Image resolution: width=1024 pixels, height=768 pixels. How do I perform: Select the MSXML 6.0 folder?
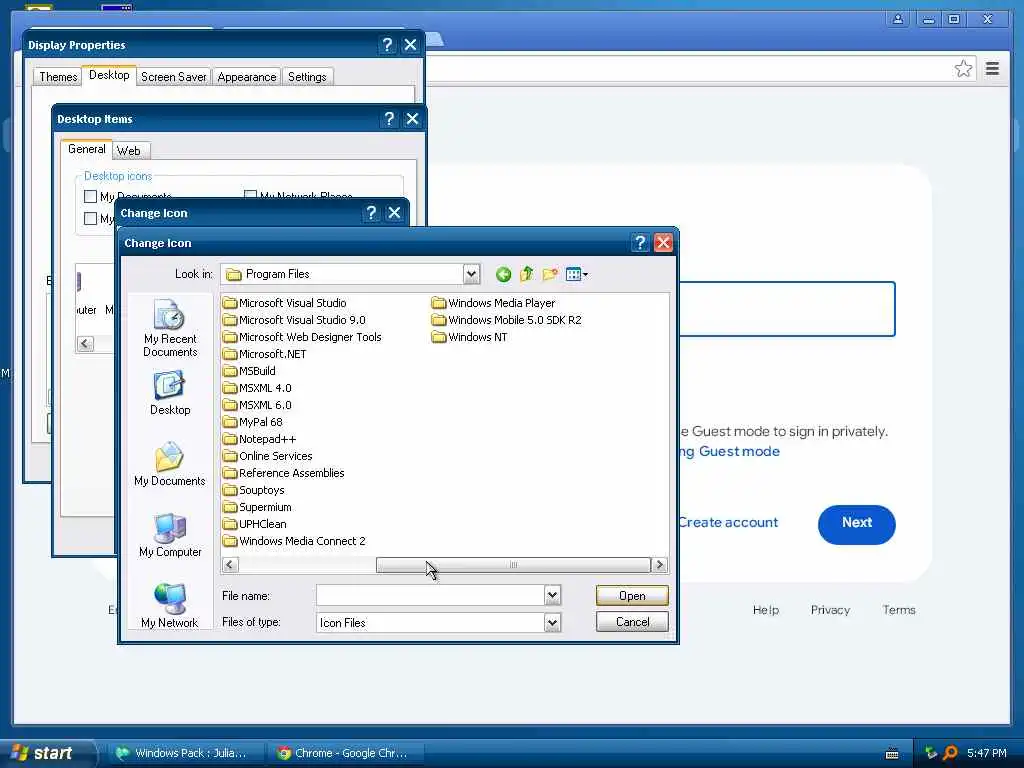257,405
